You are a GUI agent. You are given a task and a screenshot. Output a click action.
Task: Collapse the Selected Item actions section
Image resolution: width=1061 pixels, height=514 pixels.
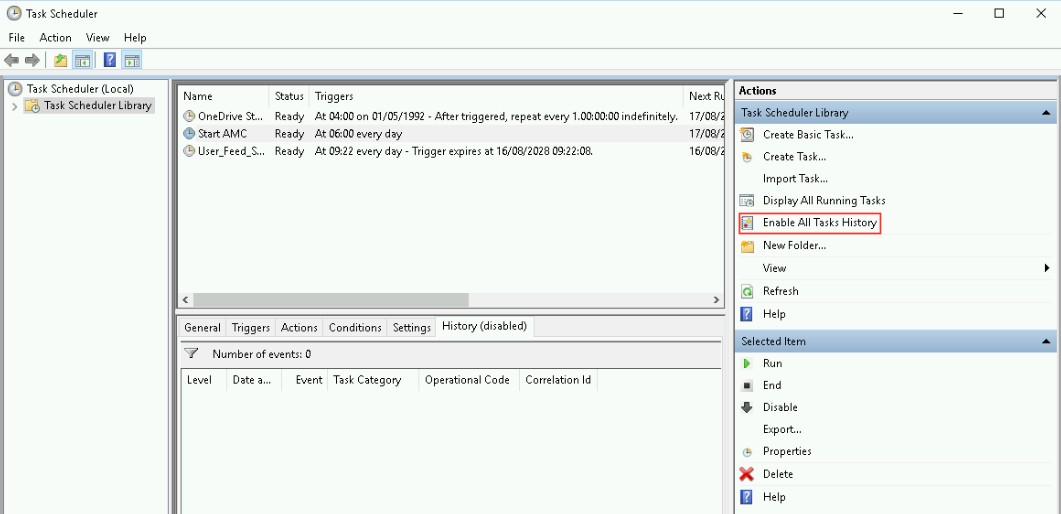coord(1046,342)
